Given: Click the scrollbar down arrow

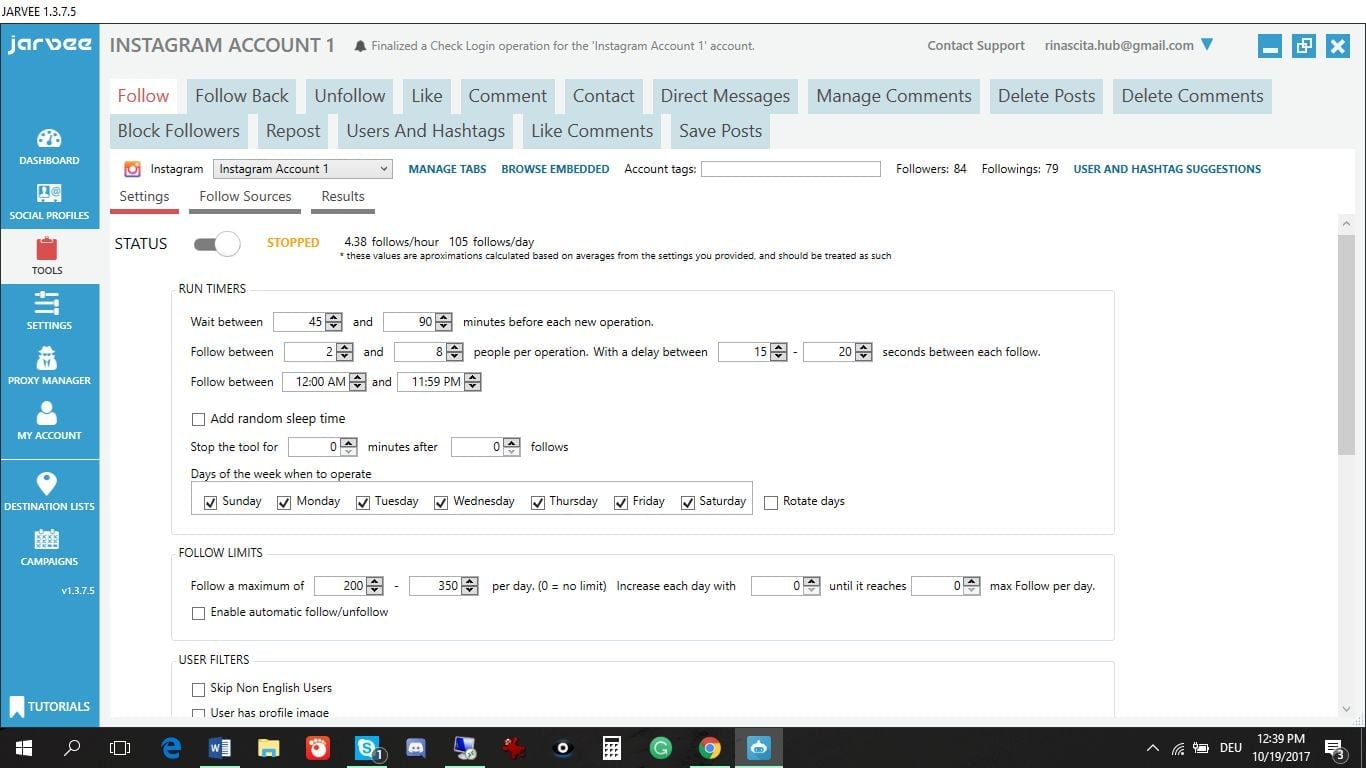Looking at the screenshot, I should click(1346, 709).
